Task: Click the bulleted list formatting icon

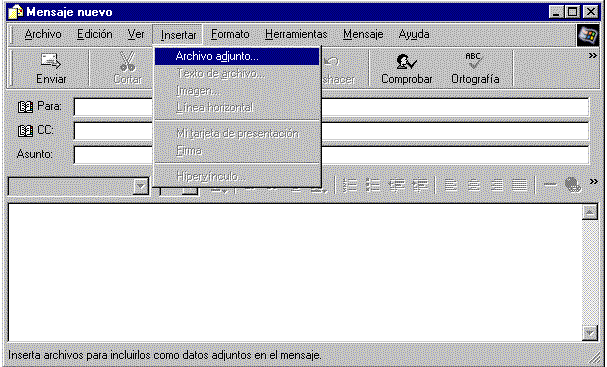Action: [373, 185]
